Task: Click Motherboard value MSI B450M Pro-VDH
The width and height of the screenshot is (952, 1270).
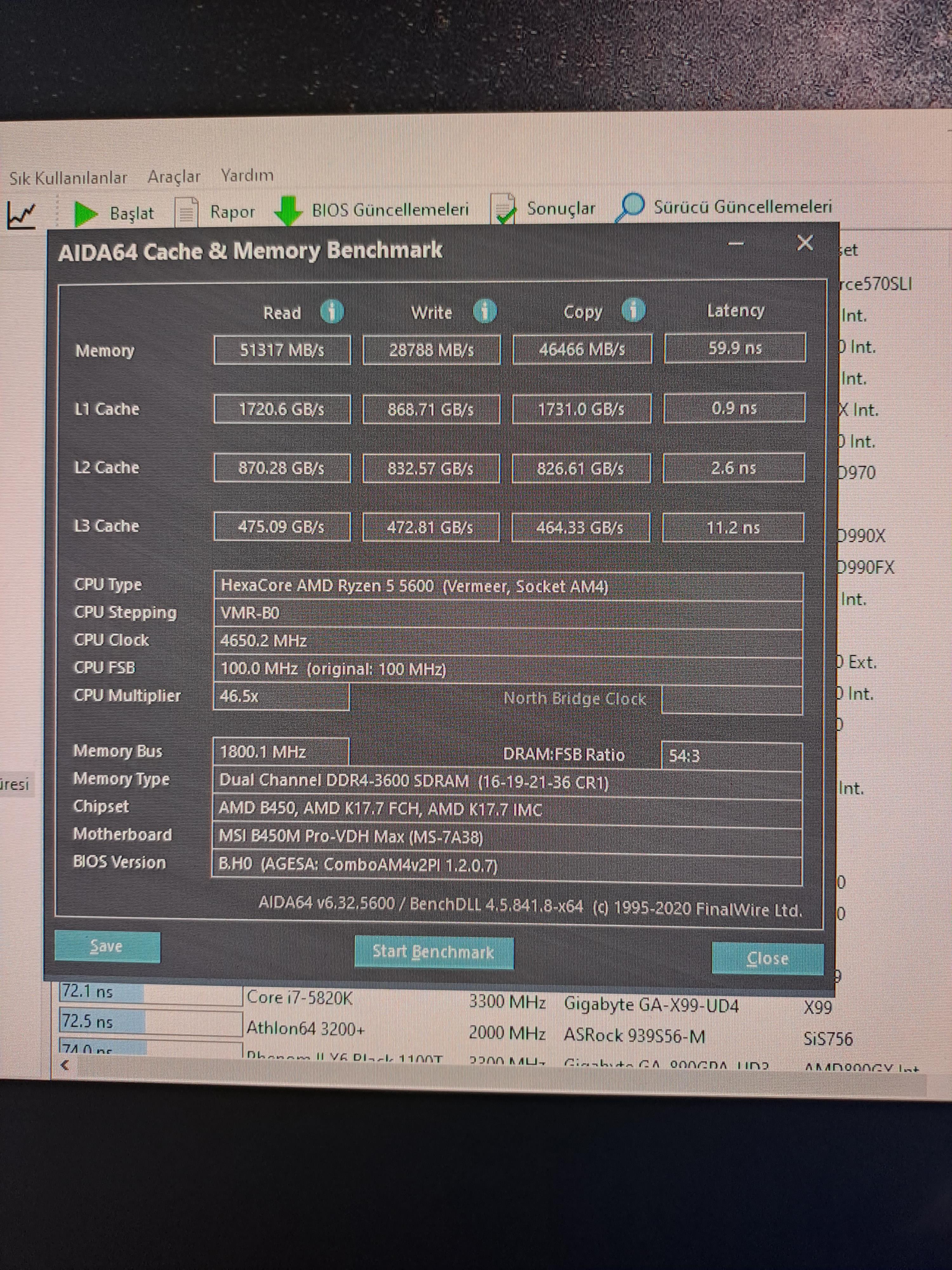Action: 507,838
